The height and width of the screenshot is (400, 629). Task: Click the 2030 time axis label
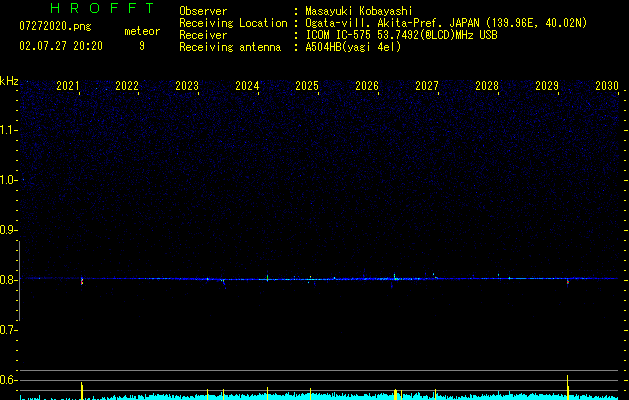pyautogui.click(x=607, y=86)
